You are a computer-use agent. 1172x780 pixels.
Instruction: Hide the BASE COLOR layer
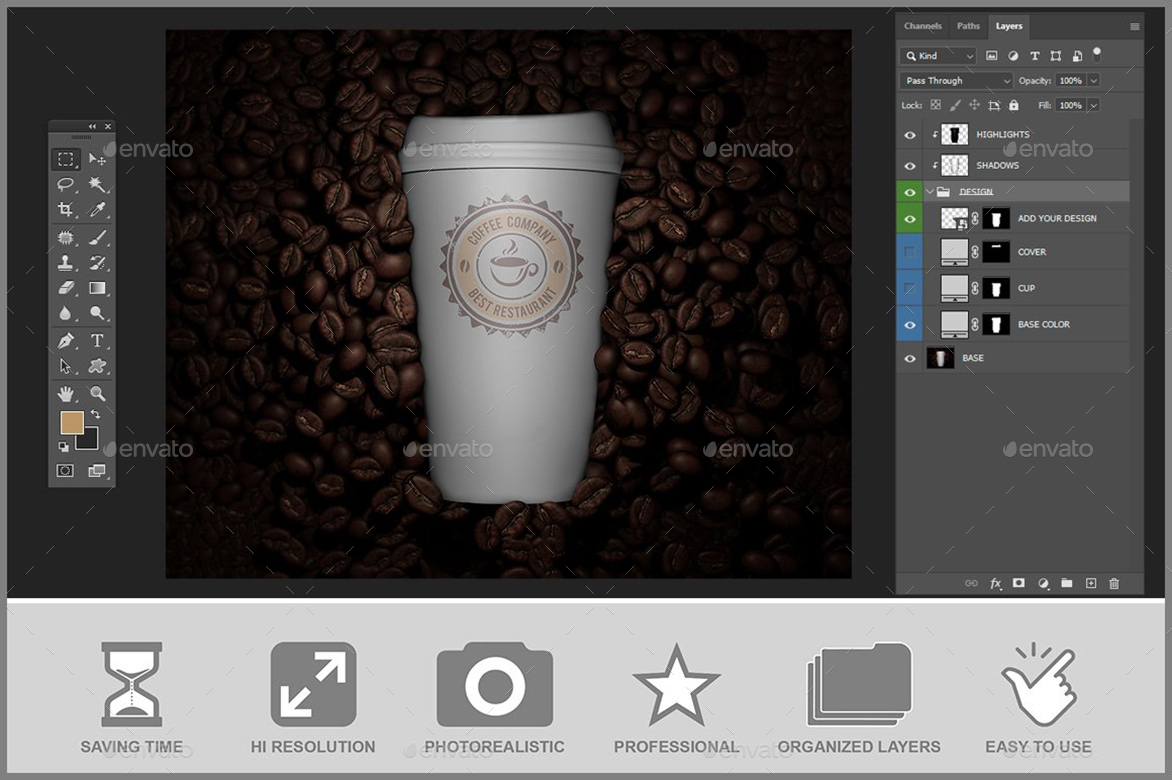[910, 325]
